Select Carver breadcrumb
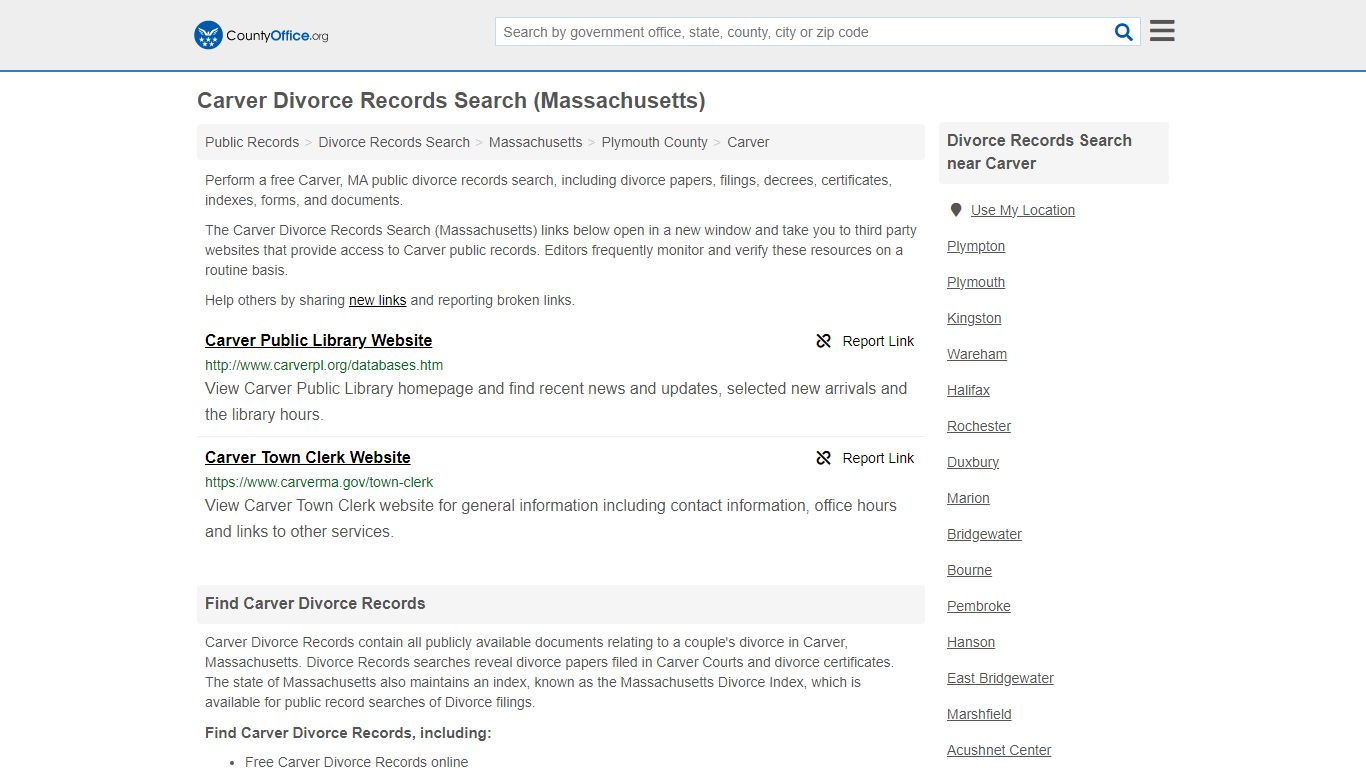Screen dimensions: 1366x768 pyautogui.click(x=748, y=142)
